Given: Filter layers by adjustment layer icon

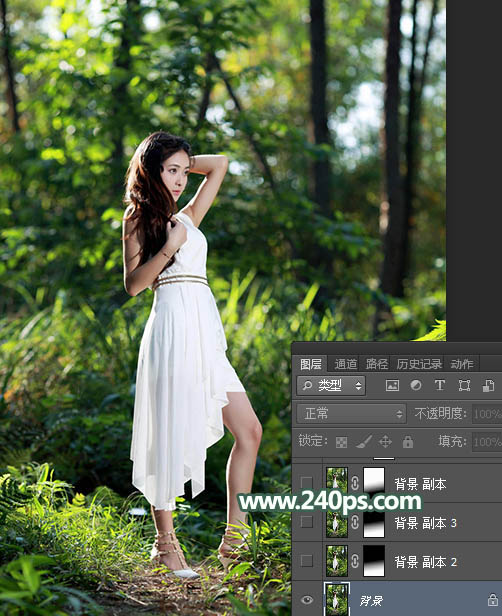Looking at the screenshot, I should pyautogui.click(x=416, y=385).
